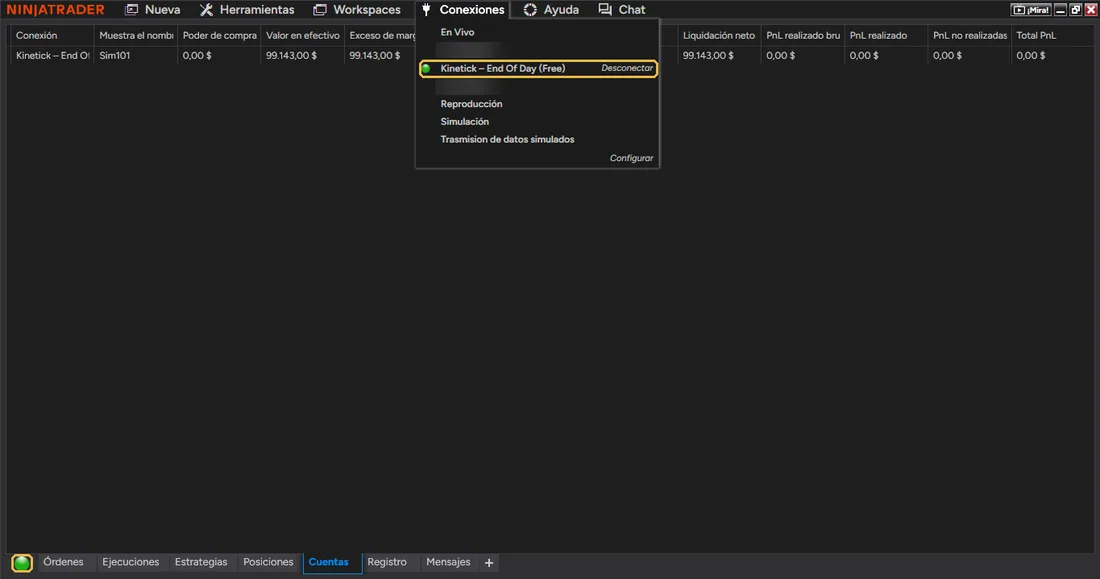Viewport: 1100px width, 579px height.
Task: Click the ¡Mira! video button
Action: click(x=1031, y=10)
